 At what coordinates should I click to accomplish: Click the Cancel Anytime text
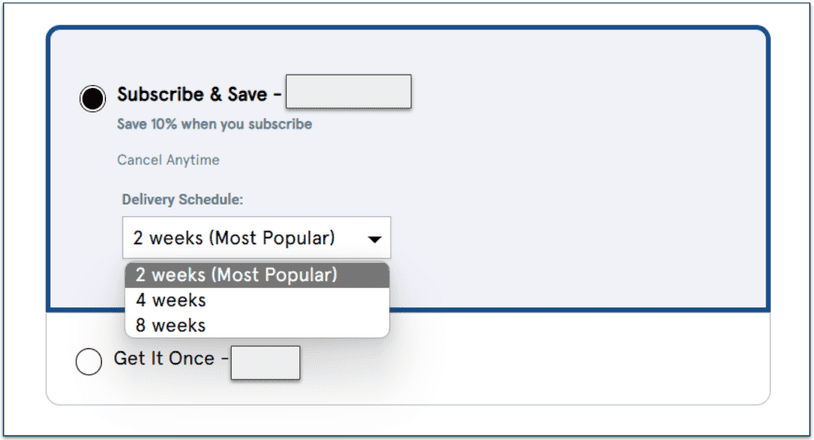click(168, 160)
